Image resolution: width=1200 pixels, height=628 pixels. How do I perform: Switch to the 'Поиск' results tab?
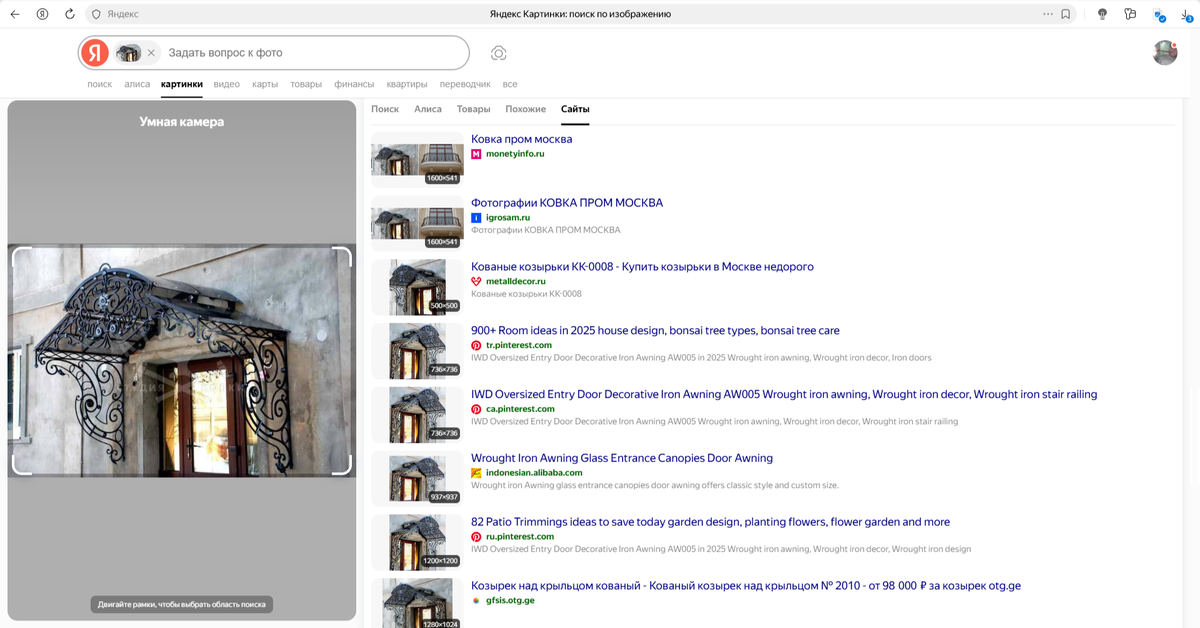385,109
